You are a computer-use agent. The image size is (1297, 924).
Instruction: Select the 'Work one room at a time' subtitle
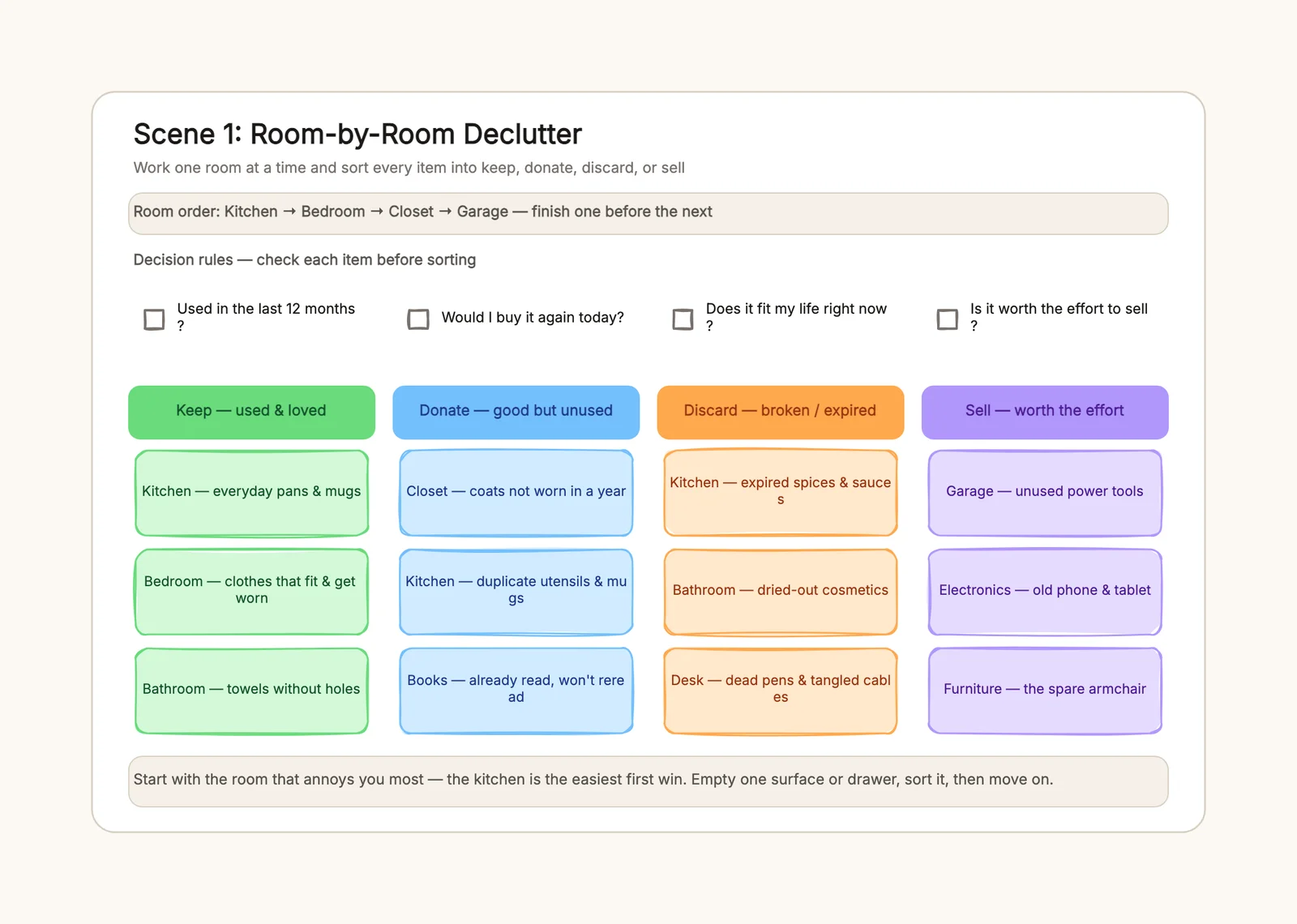point(409,168)
